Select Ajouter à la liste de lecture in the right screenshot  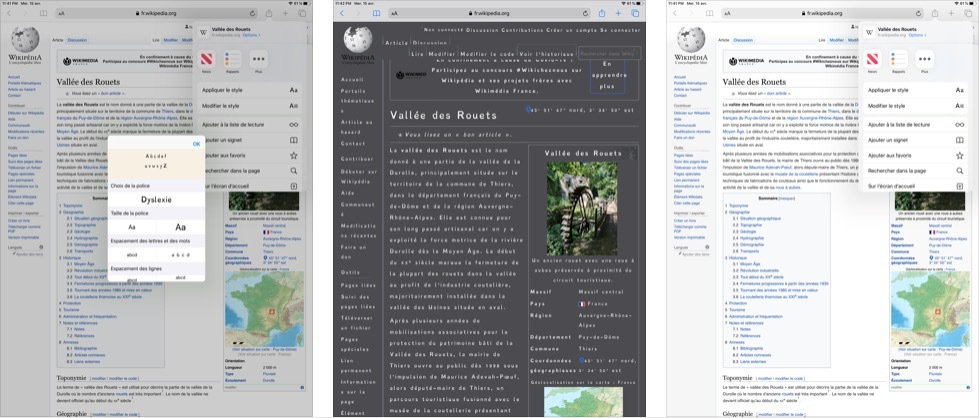[916, 125]
